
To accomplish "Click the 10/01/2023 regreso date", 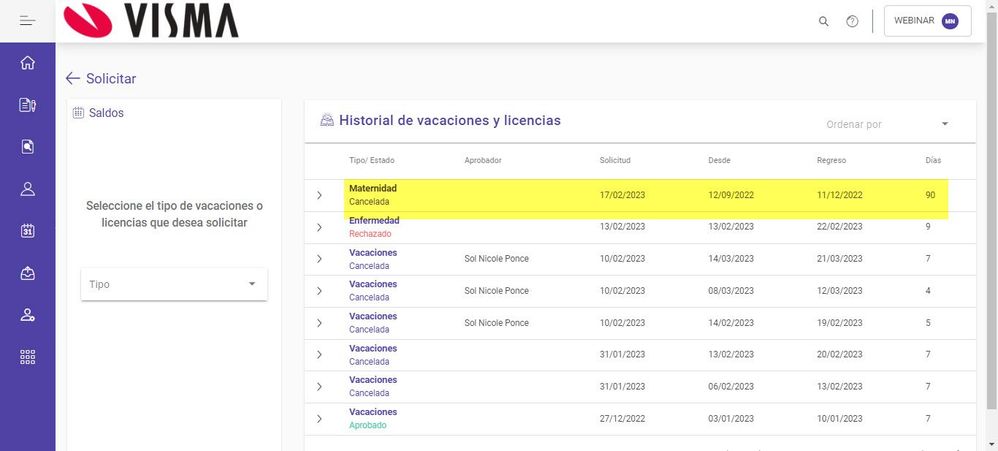I will coord(840,419).
